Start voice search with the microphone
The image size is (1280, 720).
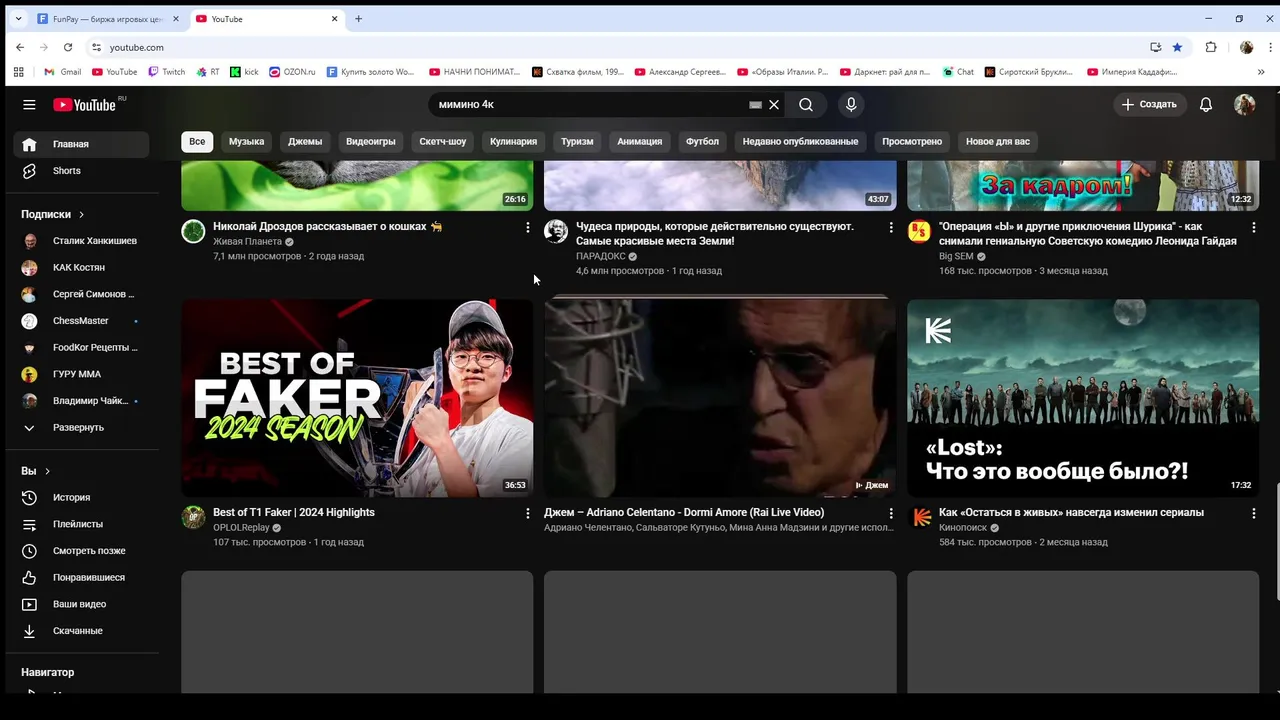click(x=851, y=105)
